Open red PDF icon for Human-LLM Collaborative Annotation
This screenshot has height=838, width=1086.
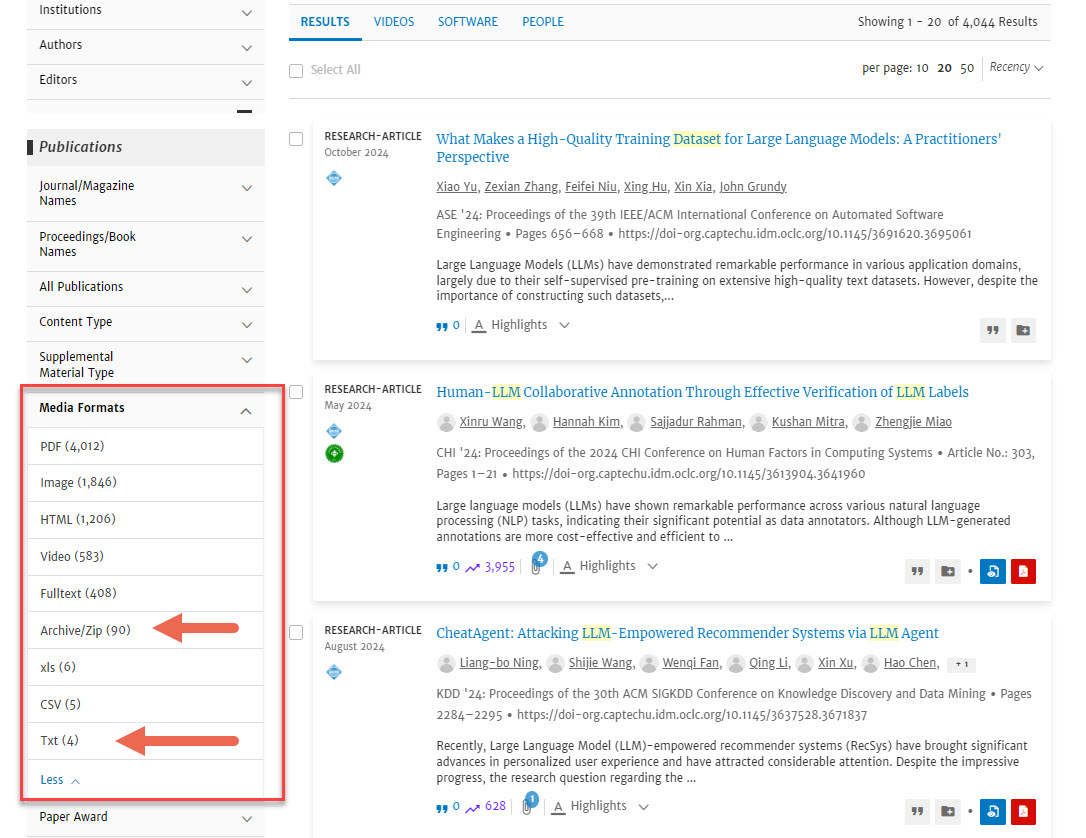pyautogui.click(x=1022, y=571)
